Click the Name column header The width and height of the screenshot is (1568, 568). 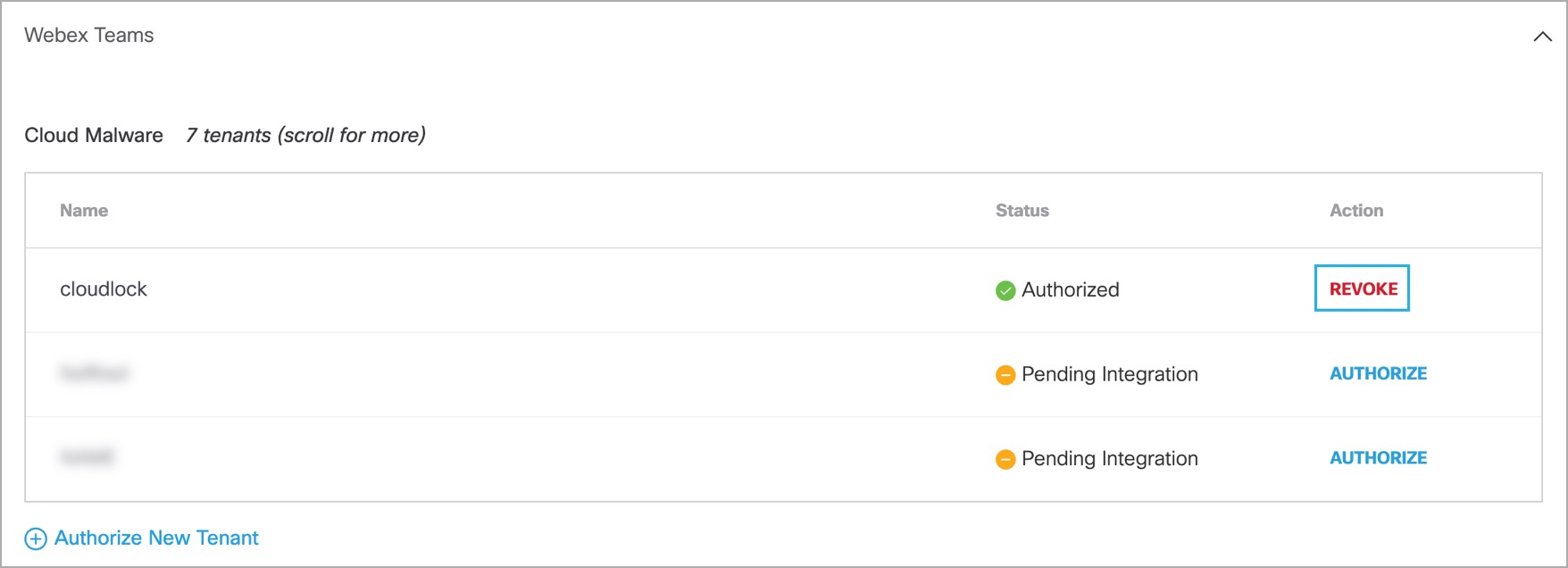[x=84, y=211]
